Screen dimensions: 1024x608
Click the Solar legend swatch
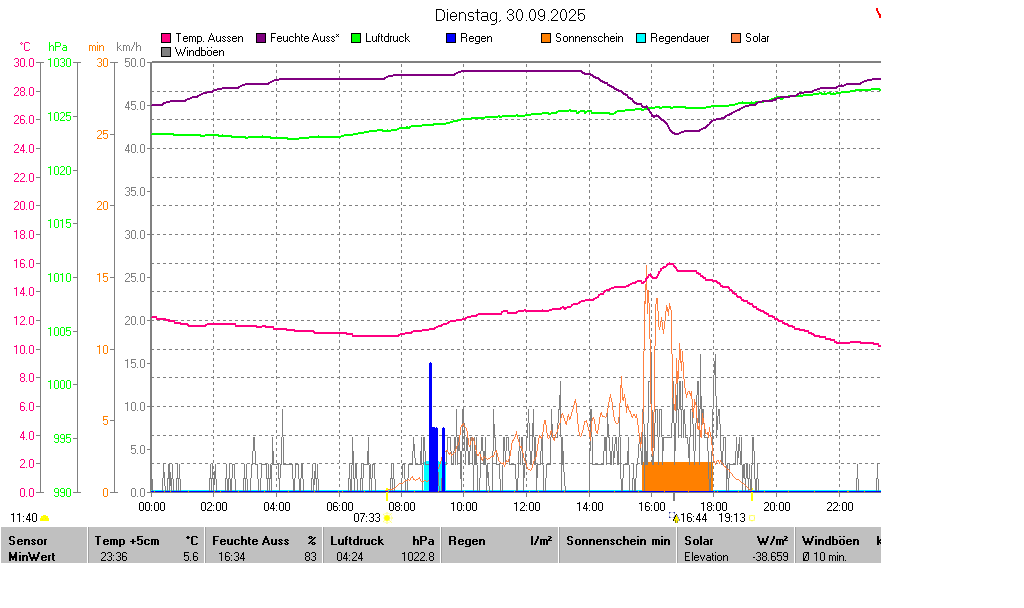[736, 38]
